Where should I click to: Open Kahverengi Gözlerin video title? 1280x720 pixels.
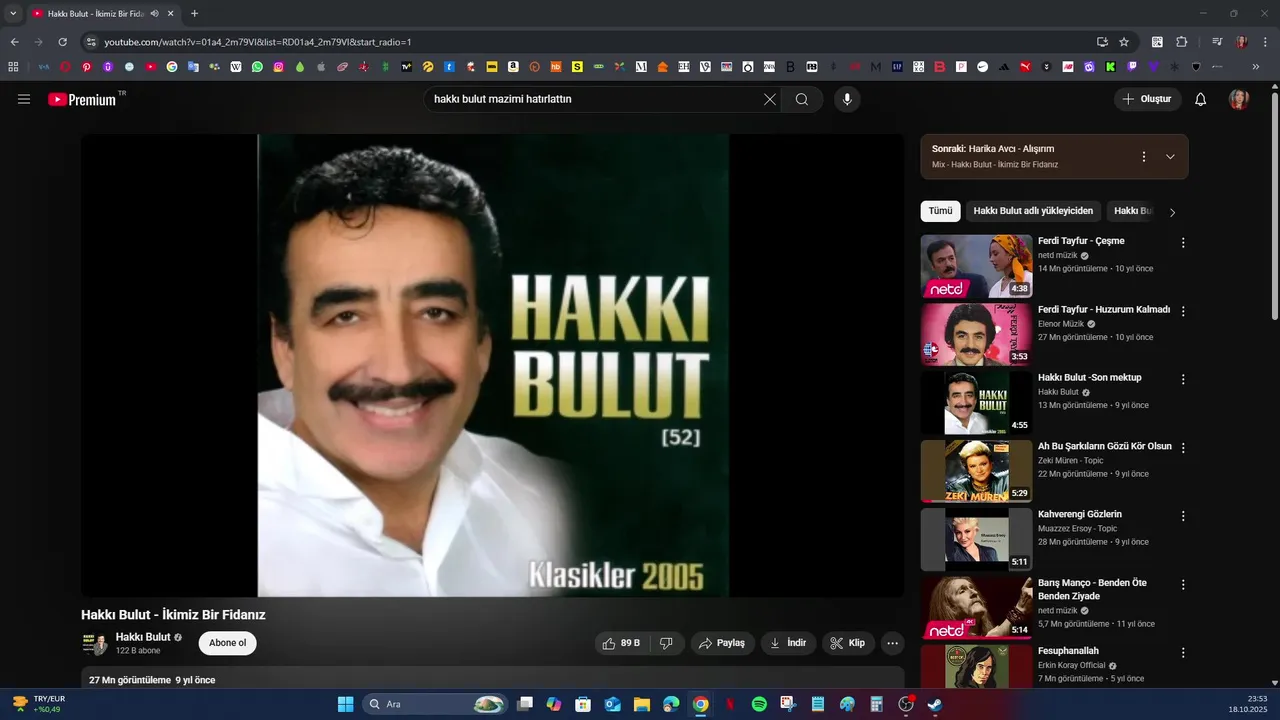[x=1080, y=514]
